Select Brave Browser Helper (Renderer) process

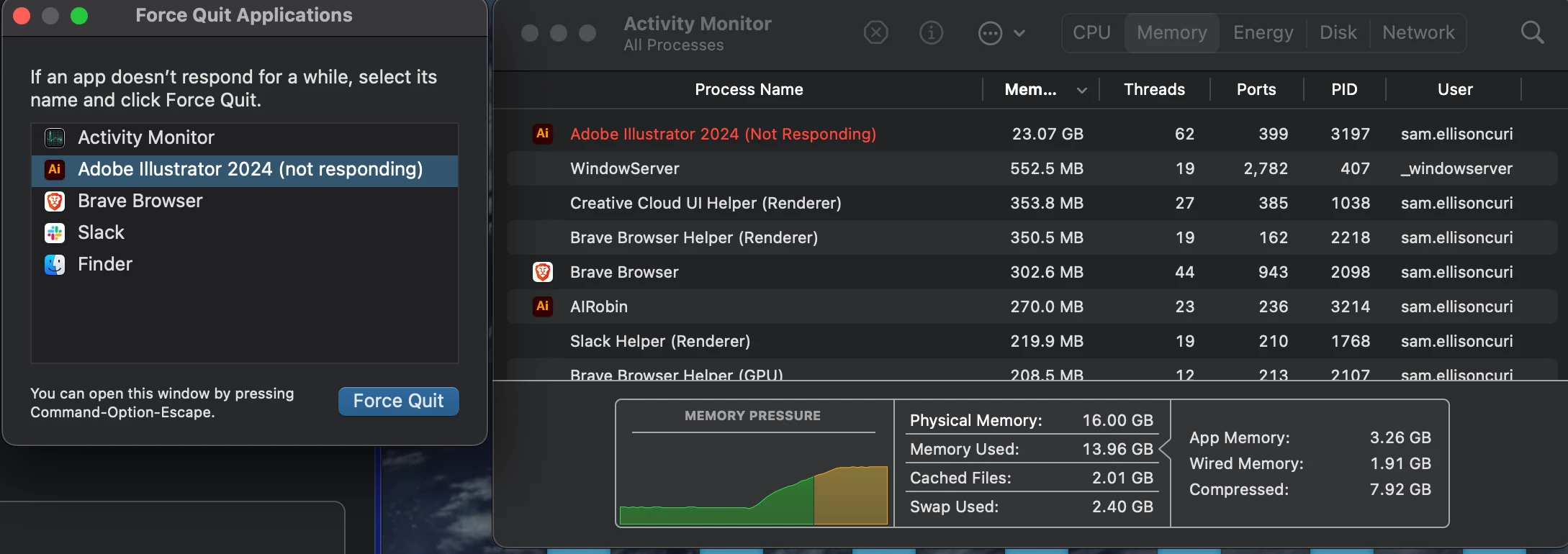pyautogui.click(x=694, y=238)
